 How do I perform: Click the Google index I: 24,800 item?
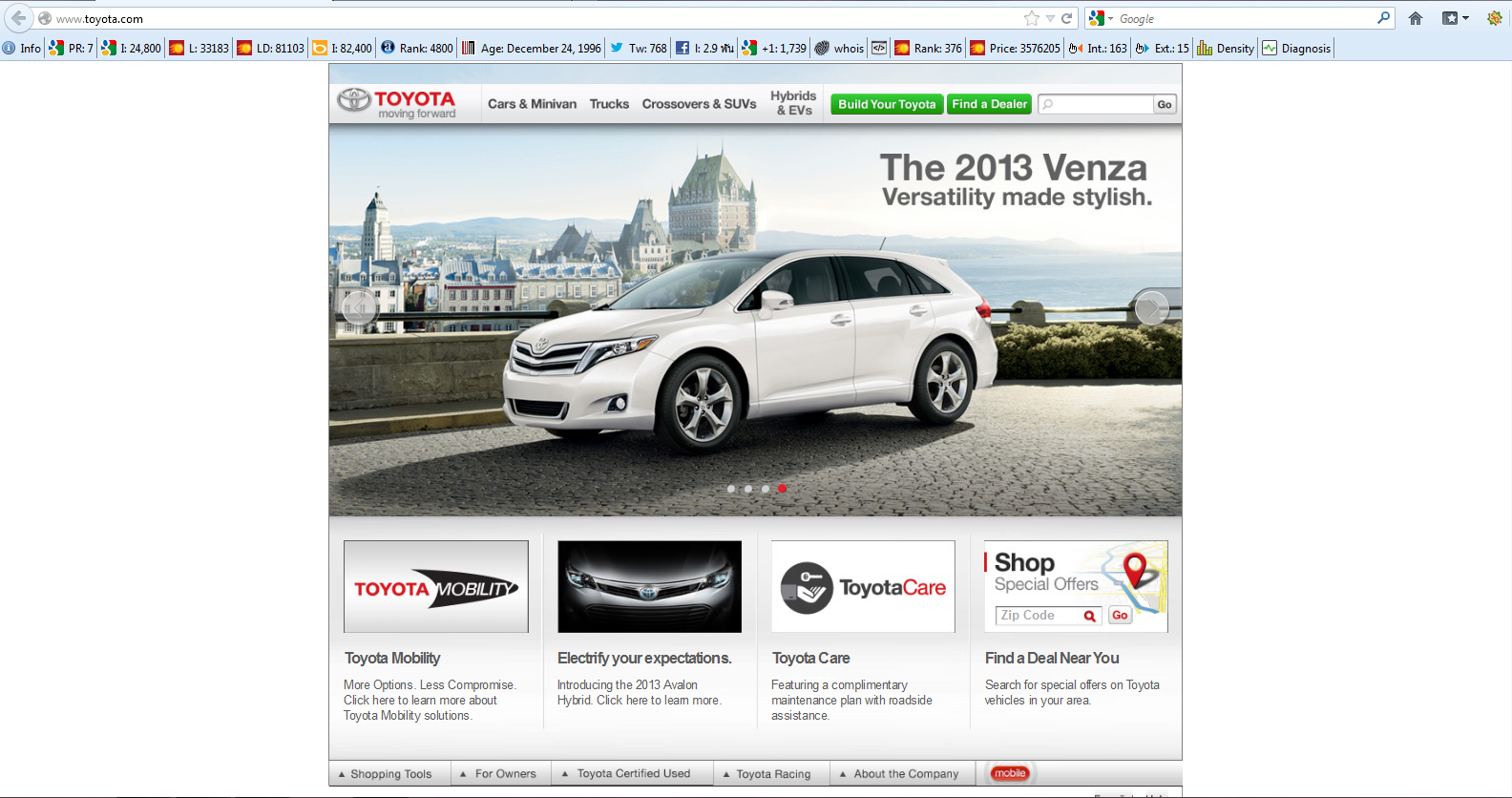132,48
